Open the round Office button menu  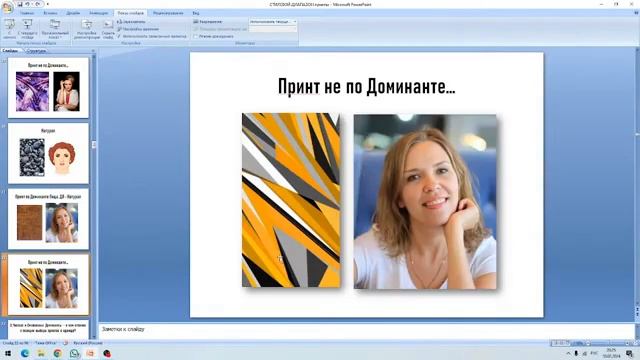7,7
